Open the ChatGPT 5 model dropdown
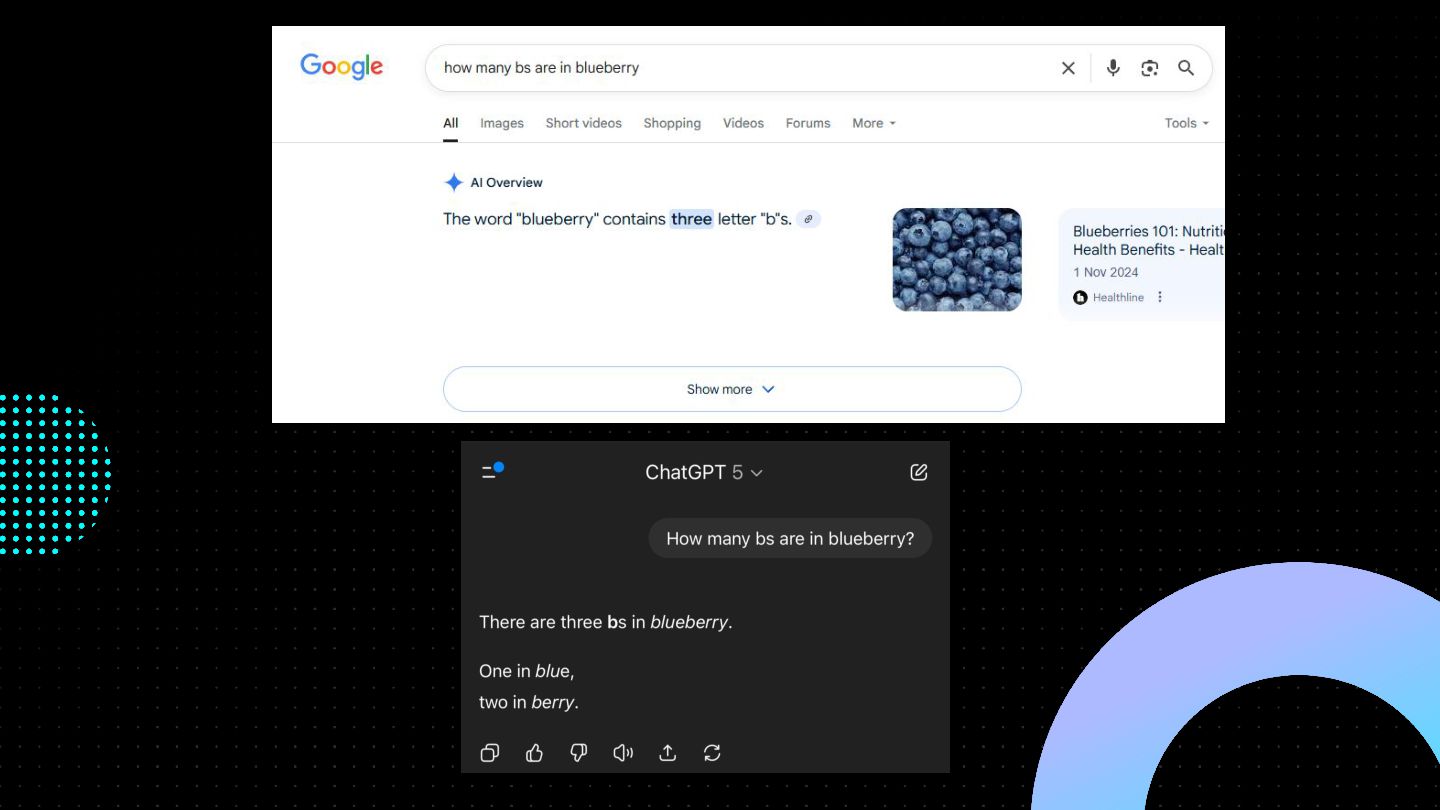Viewport: 1440px width, 810px height. (704, 472)
